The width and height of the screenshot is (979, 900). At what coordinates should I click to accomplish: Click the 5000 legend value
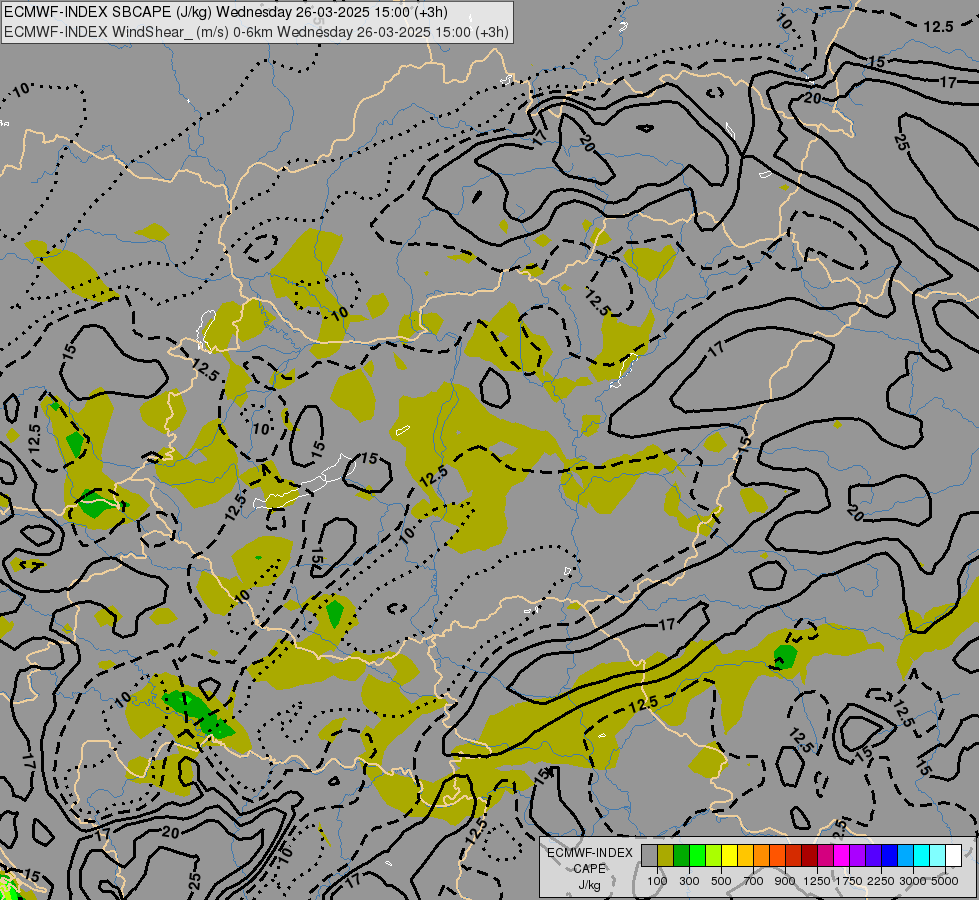[945, 881]
